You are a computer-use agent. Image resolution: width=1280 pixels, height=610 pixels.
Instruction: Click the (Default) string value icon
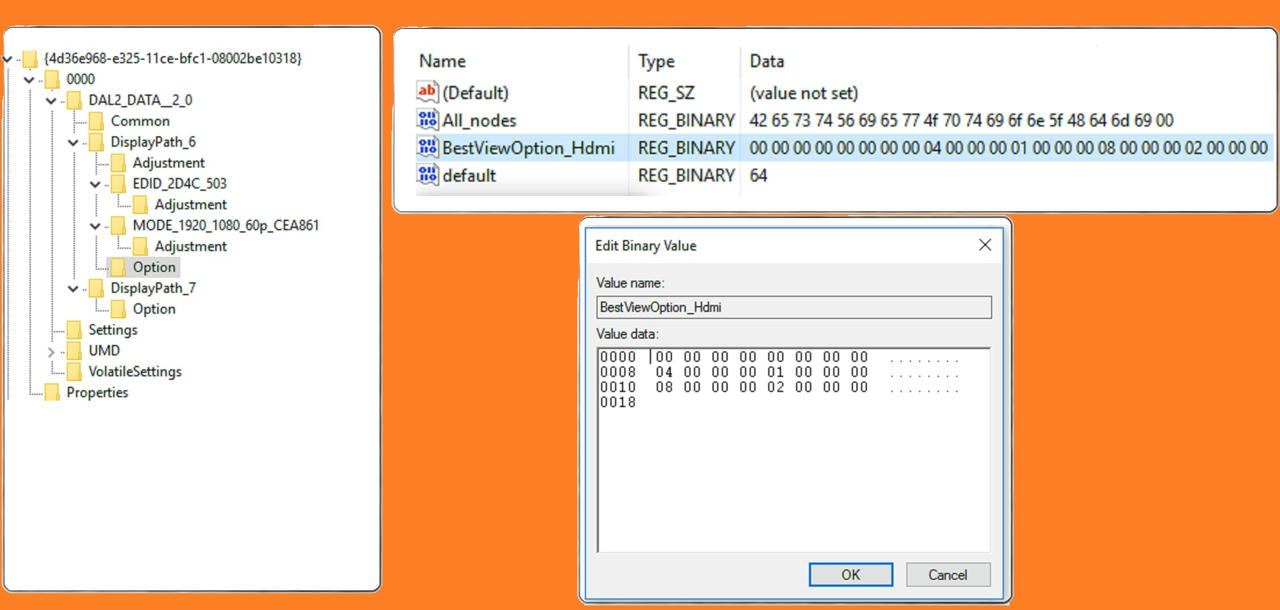(x=428, y=92)
